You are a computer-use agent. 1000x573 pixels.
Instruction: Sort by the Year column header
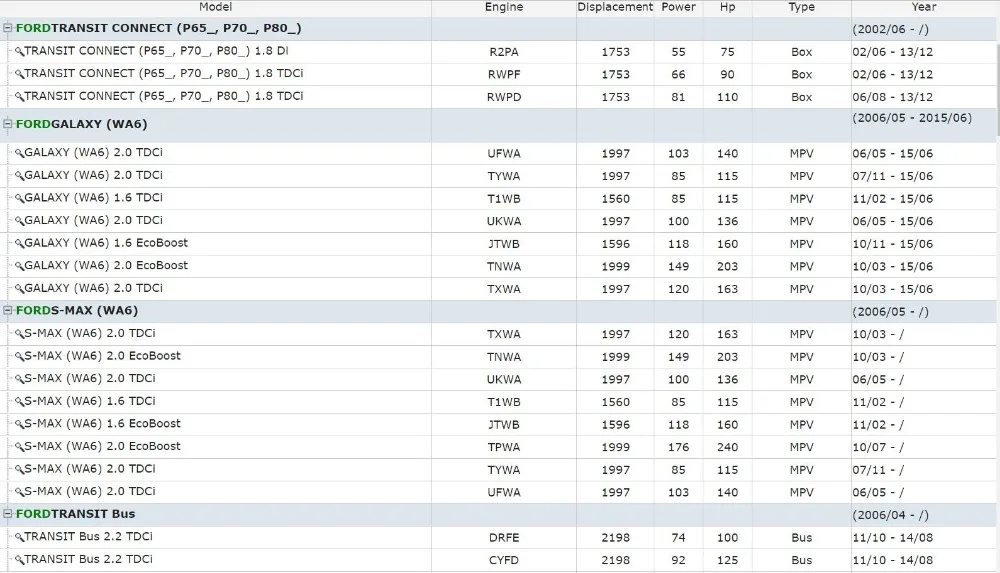coord(923,7)
